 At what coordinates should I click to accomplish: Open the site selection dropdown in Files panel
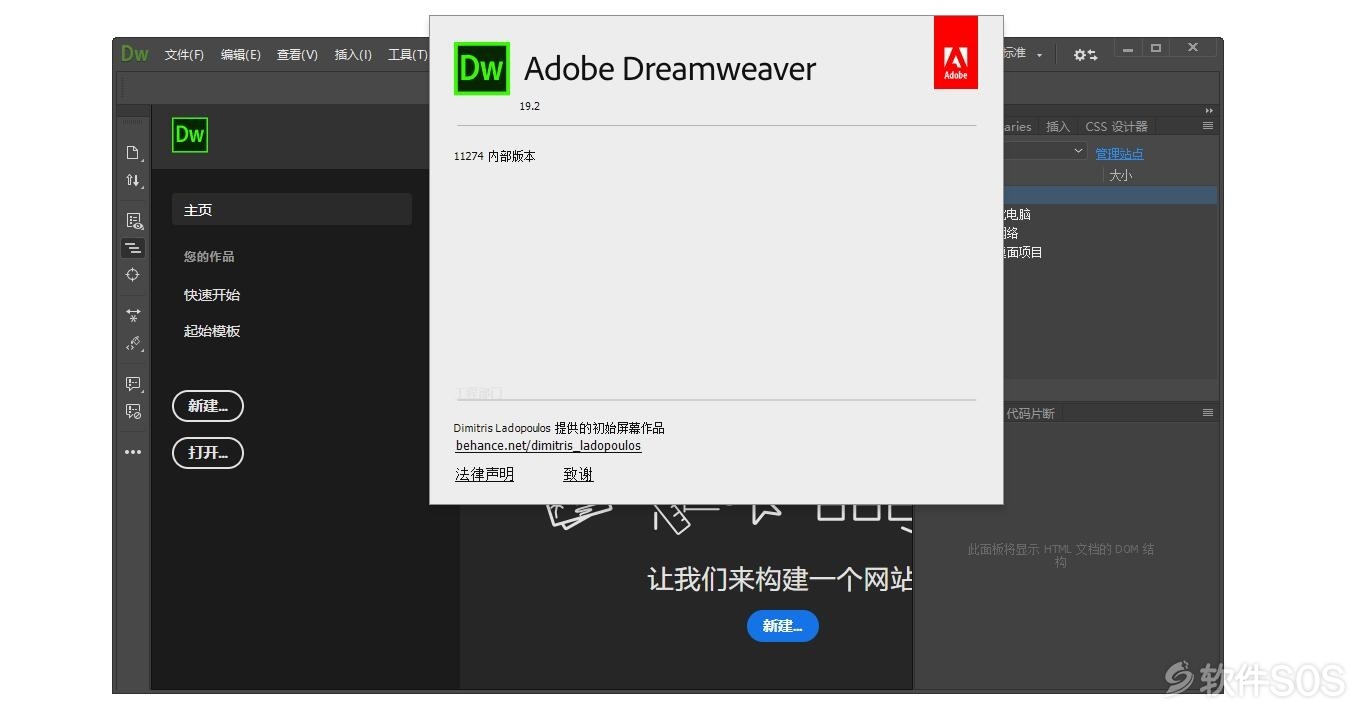point(1045,151)
